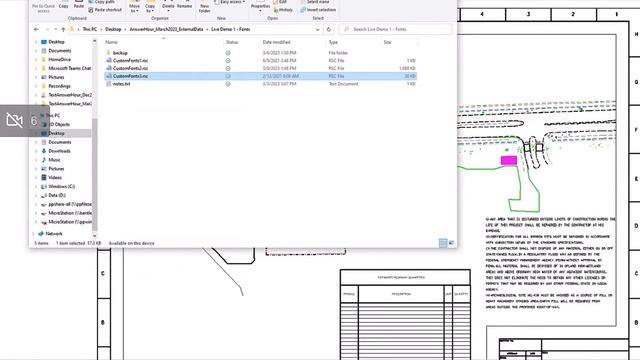Image resolution: width=640 pixels, height=360 pixels.
Task: Click Paste shortcut in the ribbon
Action: [105, 9]
